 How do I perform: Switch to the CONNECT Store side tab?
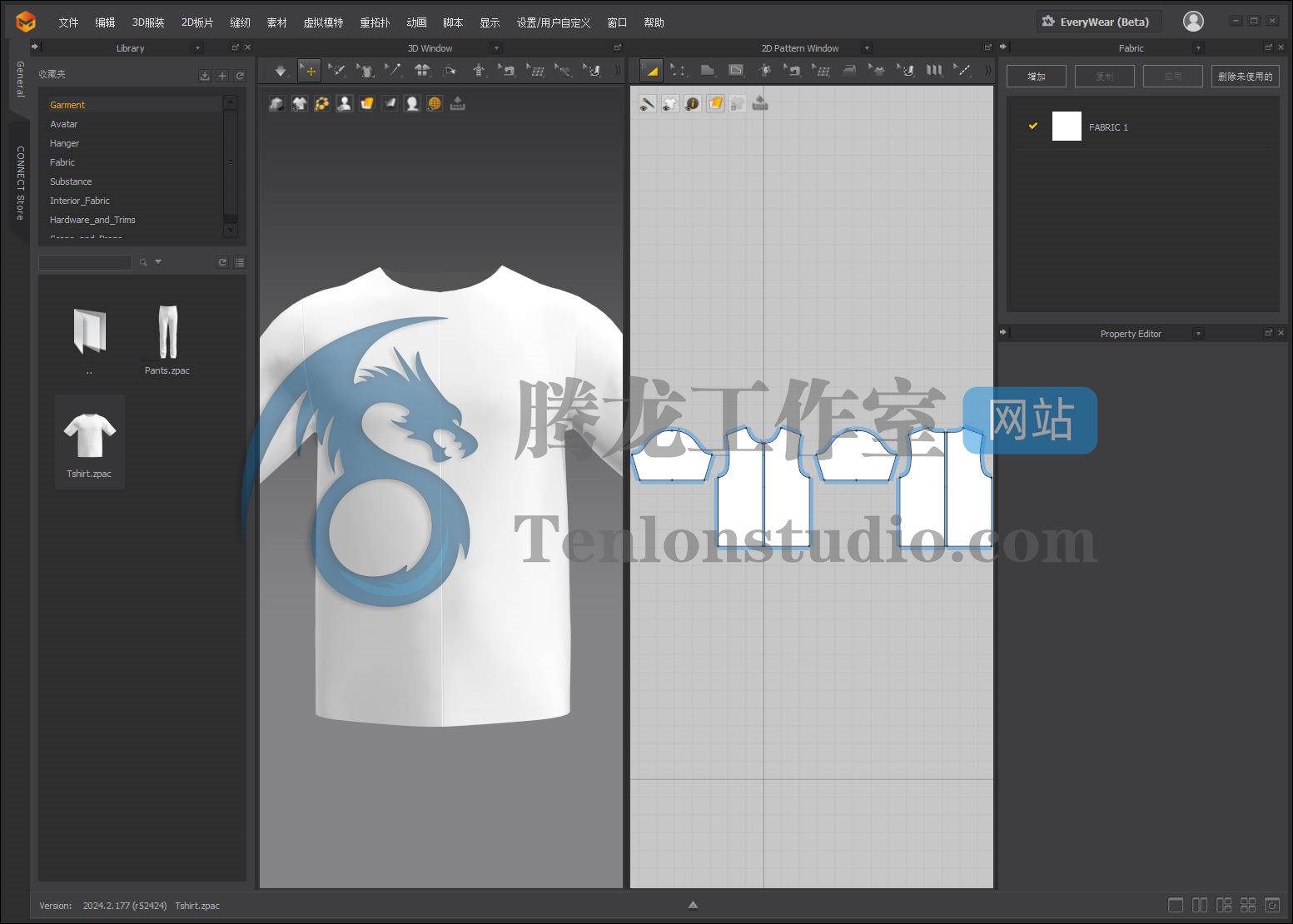coord(20,182)
